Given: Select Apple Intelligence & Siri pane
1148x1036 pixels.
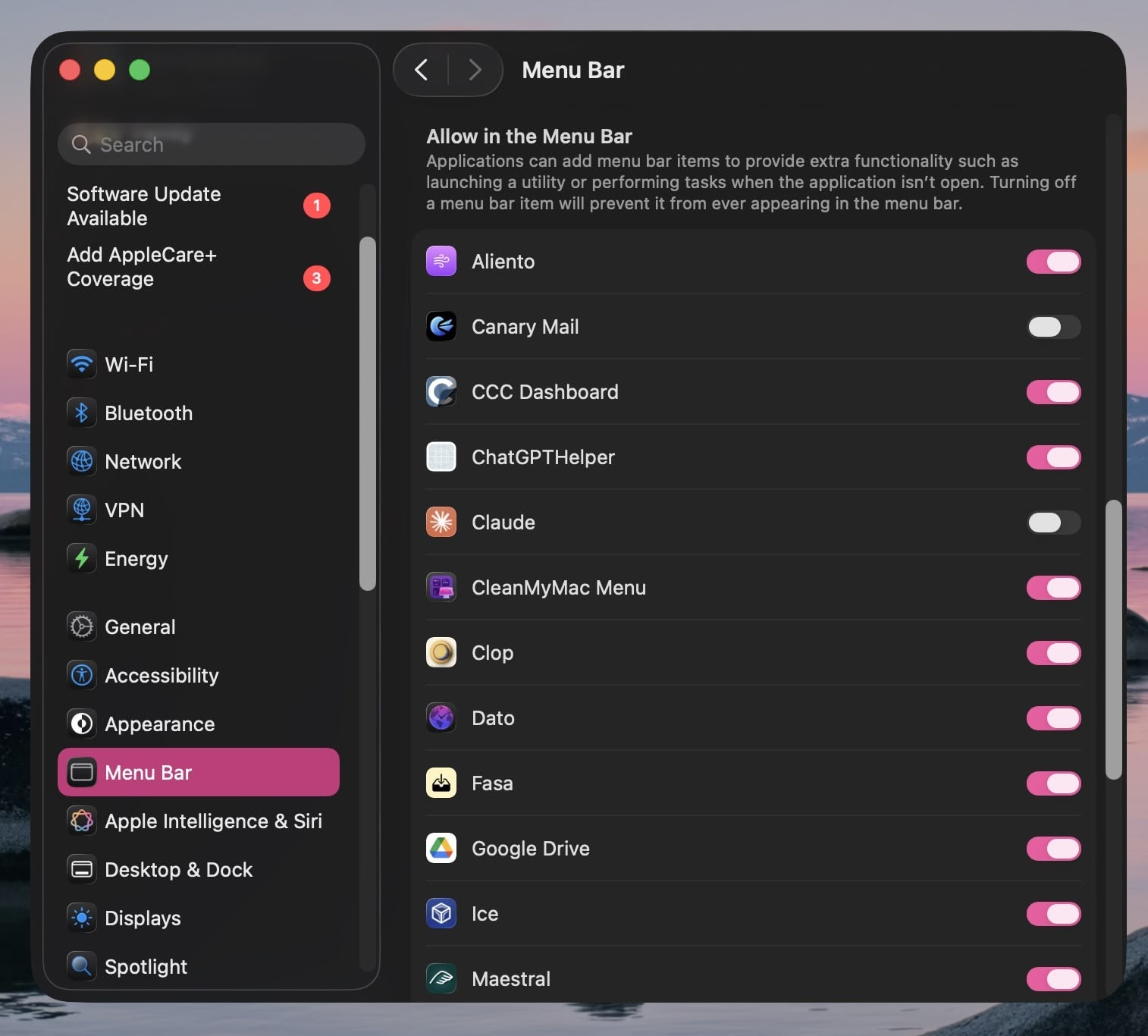Looking at the screenshot, I should (212, 821).
